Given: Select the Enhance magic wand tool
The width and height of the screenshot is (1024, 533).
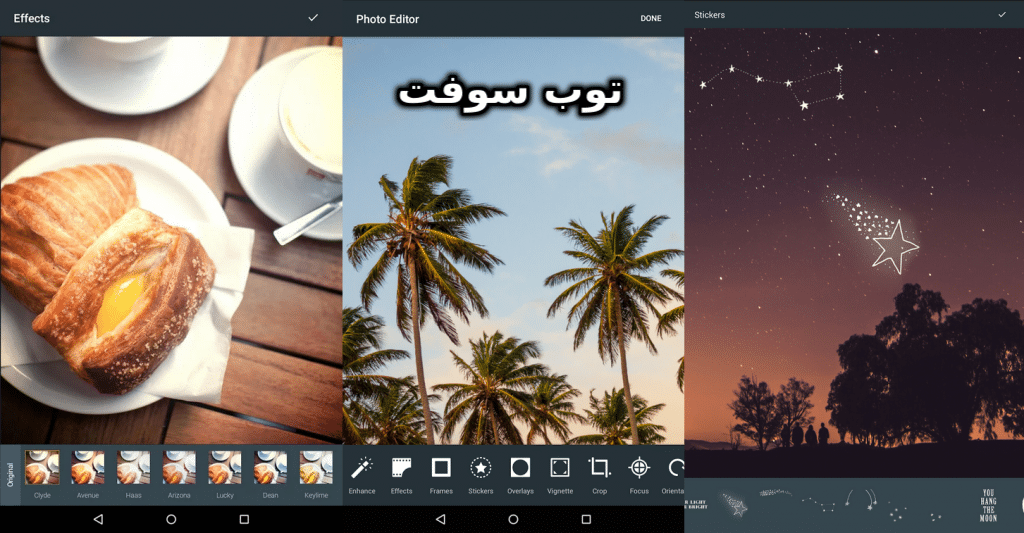Looking at the screenshot, I should (x=362, y=476).
